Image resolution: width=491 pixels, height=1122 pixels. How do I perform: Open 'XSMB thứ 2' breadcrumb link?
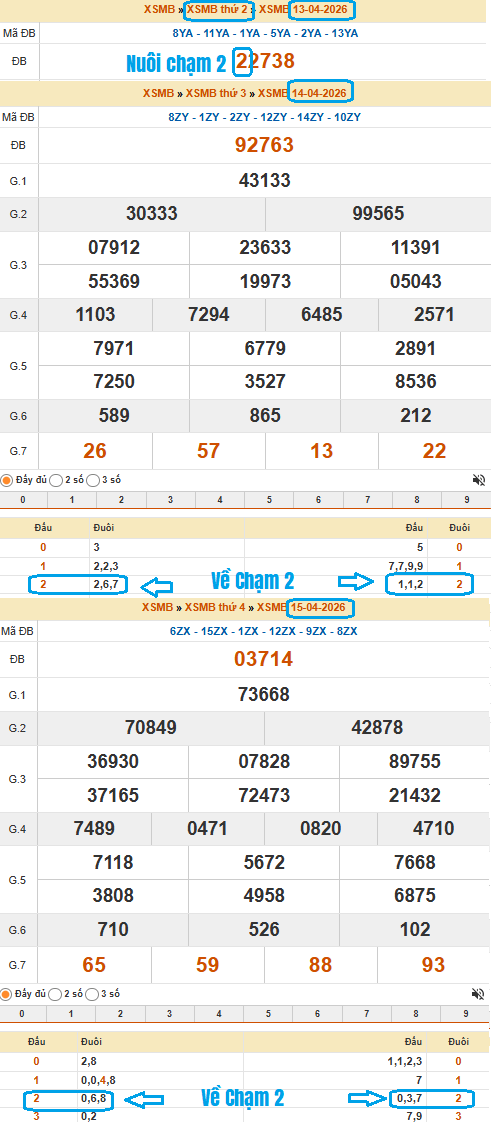coord(218,10)
